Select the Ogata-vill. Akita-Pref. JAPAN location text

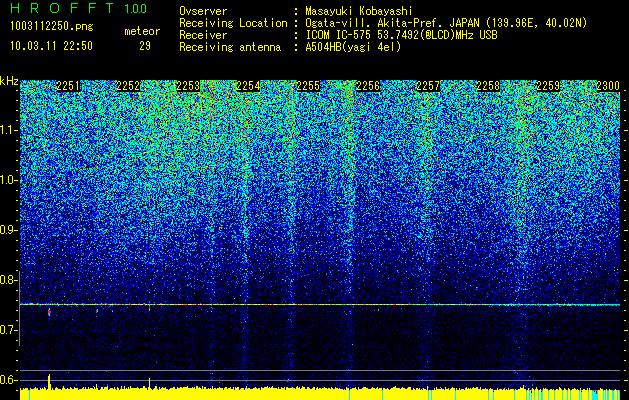(446, 23)
